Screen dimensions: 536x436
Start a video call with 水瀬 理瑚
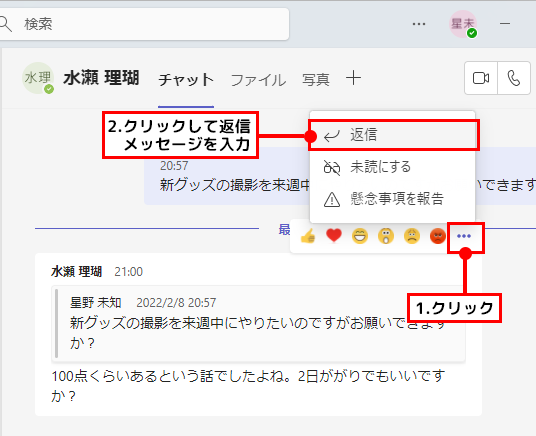pos(481,78)
